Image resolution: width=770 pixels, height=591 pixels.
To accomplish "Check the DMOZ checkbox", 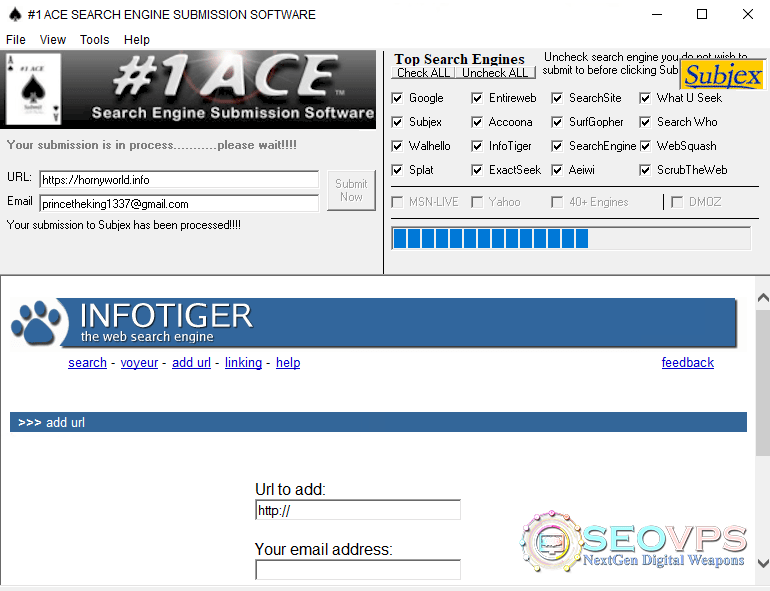I will 677,202.
